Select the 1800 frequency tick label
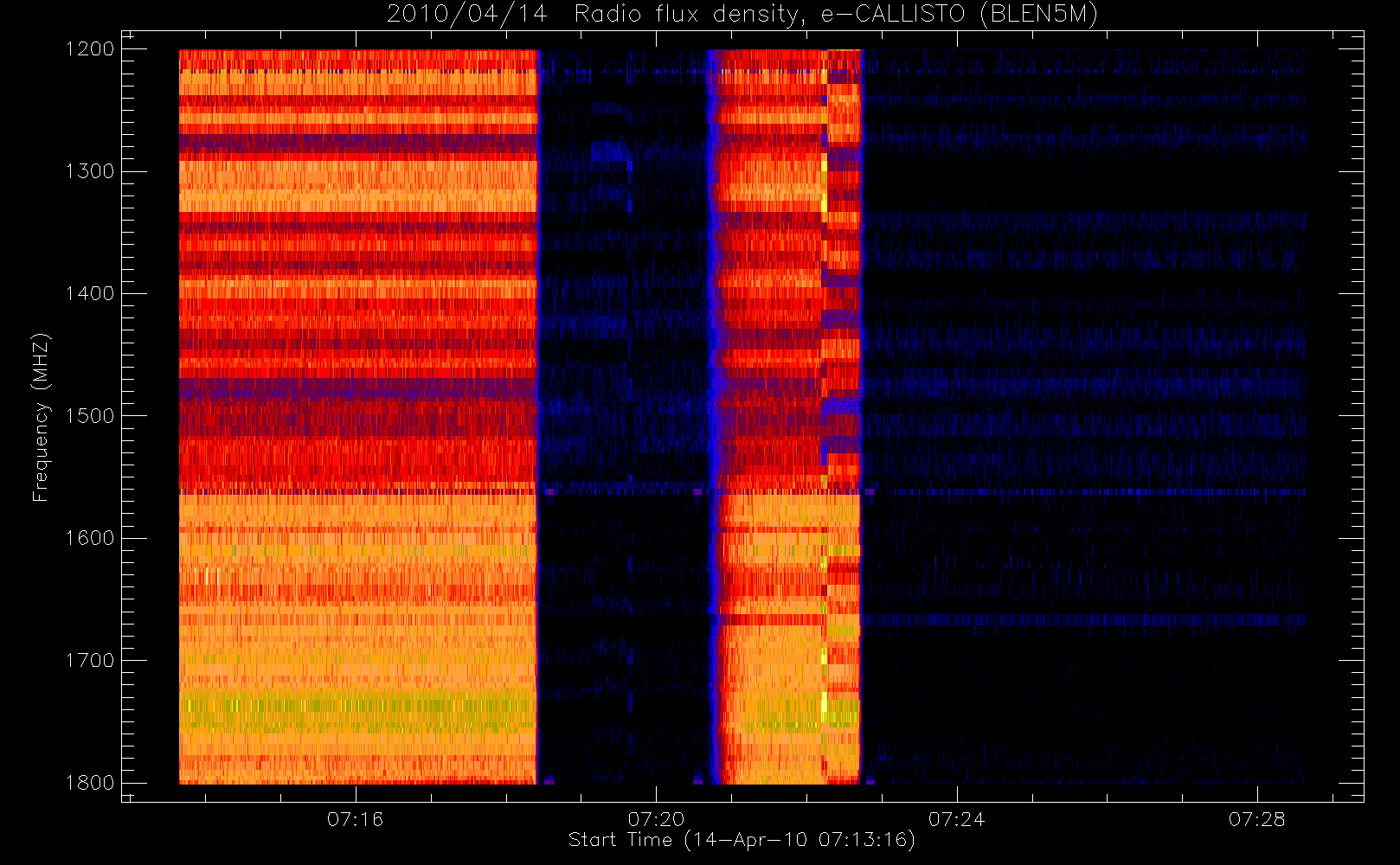The image size is (1400, 865). point(90,783)
